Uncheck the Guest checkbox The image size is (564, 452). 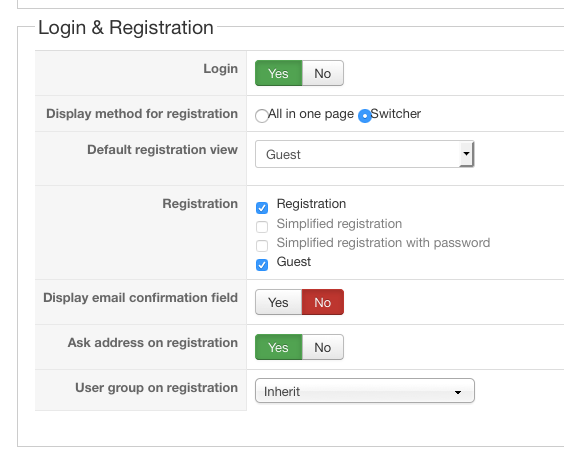pyautogui.click(x=262, y=265)
